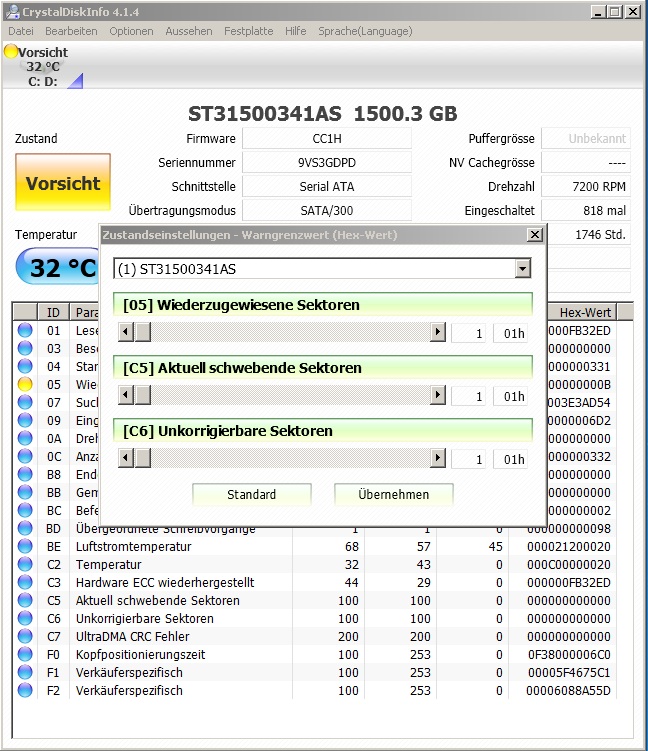Click the Eingeschaltet value 818 mal
The height and width of the screenshot is (751, 648).
click(x=586, y=210)
